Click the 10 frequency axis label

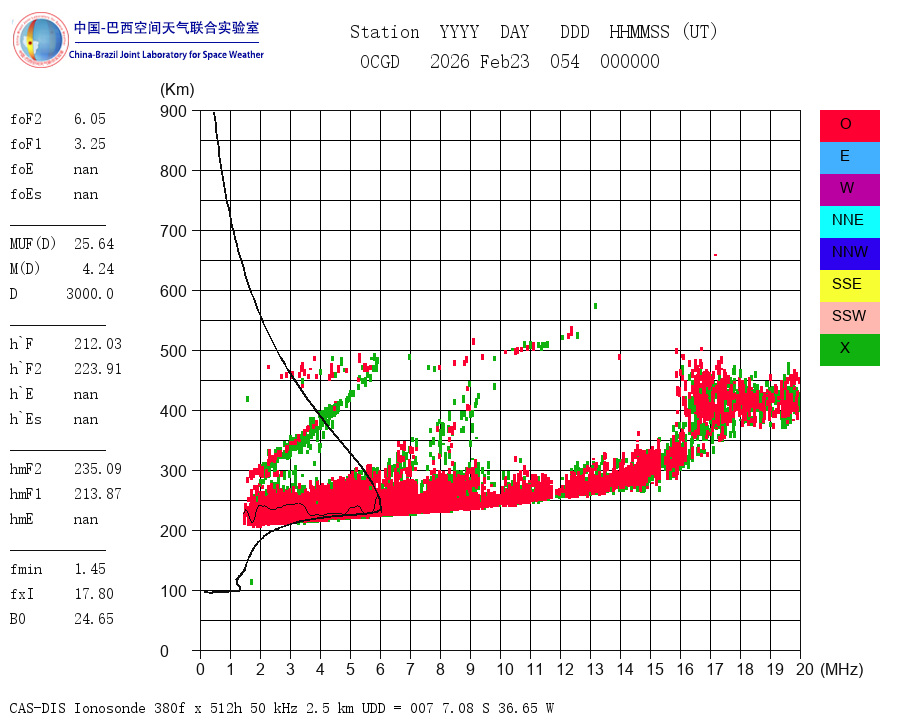[505, 669]
